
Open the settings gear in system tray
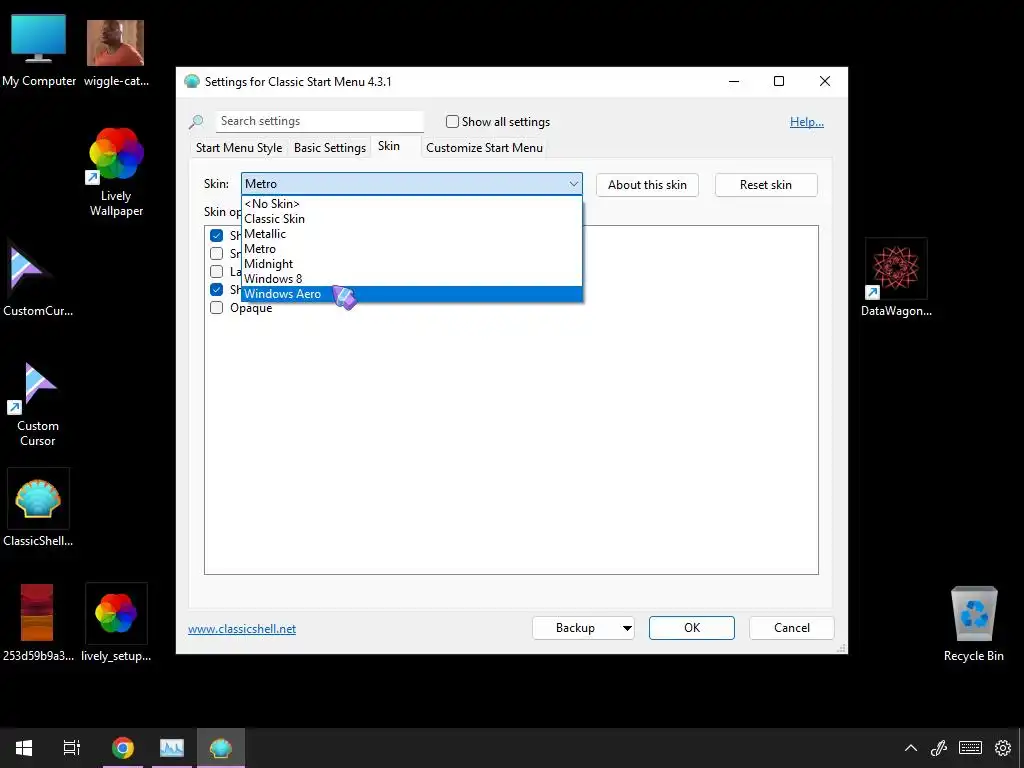pyautogui.click(x=1002, y=748)
